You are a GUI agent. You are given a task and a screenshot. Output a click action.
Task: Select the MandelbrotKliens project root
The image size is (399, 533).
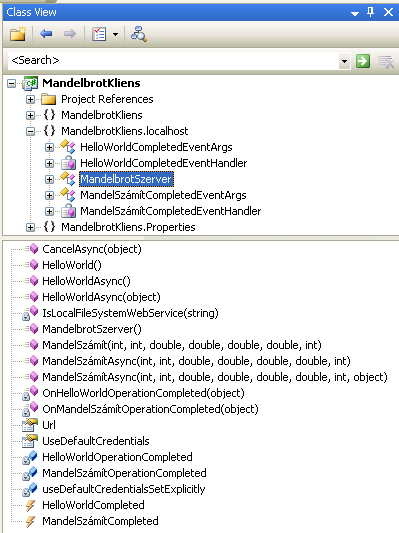pyautogui.click(x=91, y=83)
